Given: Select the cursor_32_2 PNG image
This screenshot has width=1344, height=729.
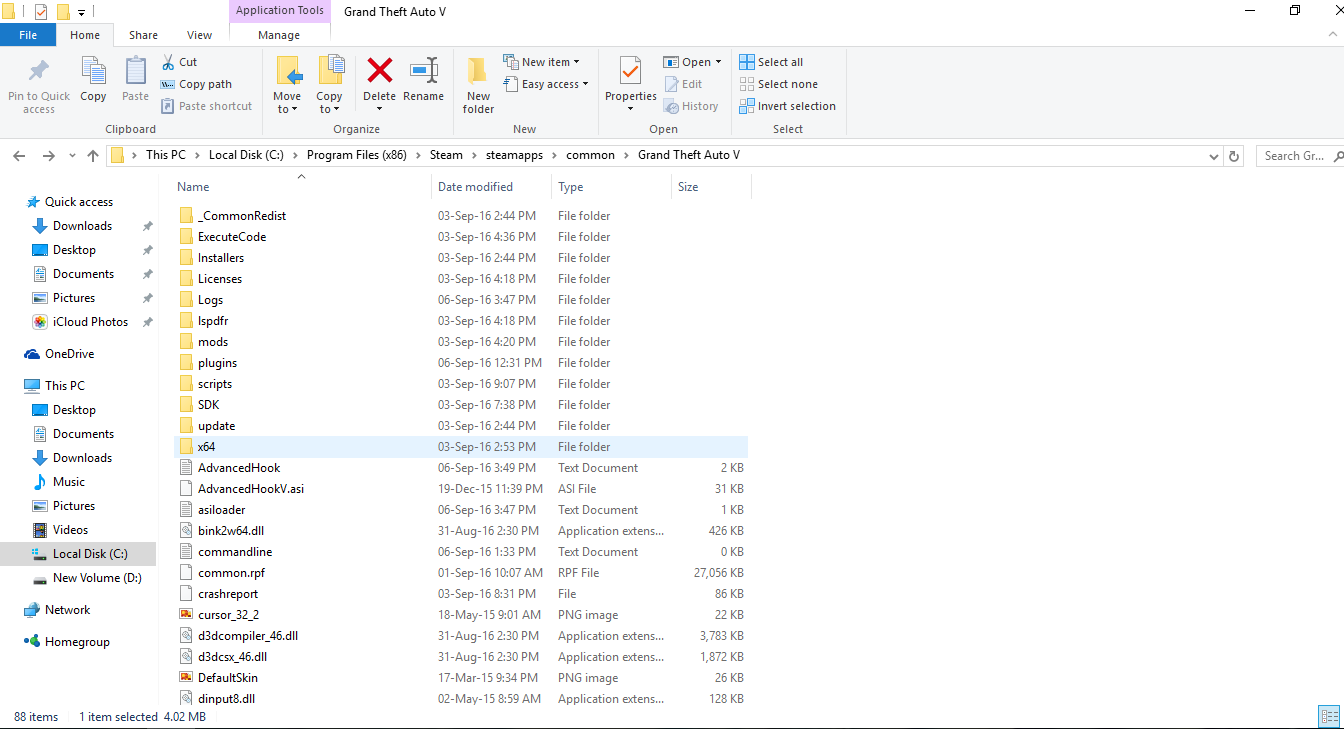Looking at the screenshot, I should [x=461, y=615].
